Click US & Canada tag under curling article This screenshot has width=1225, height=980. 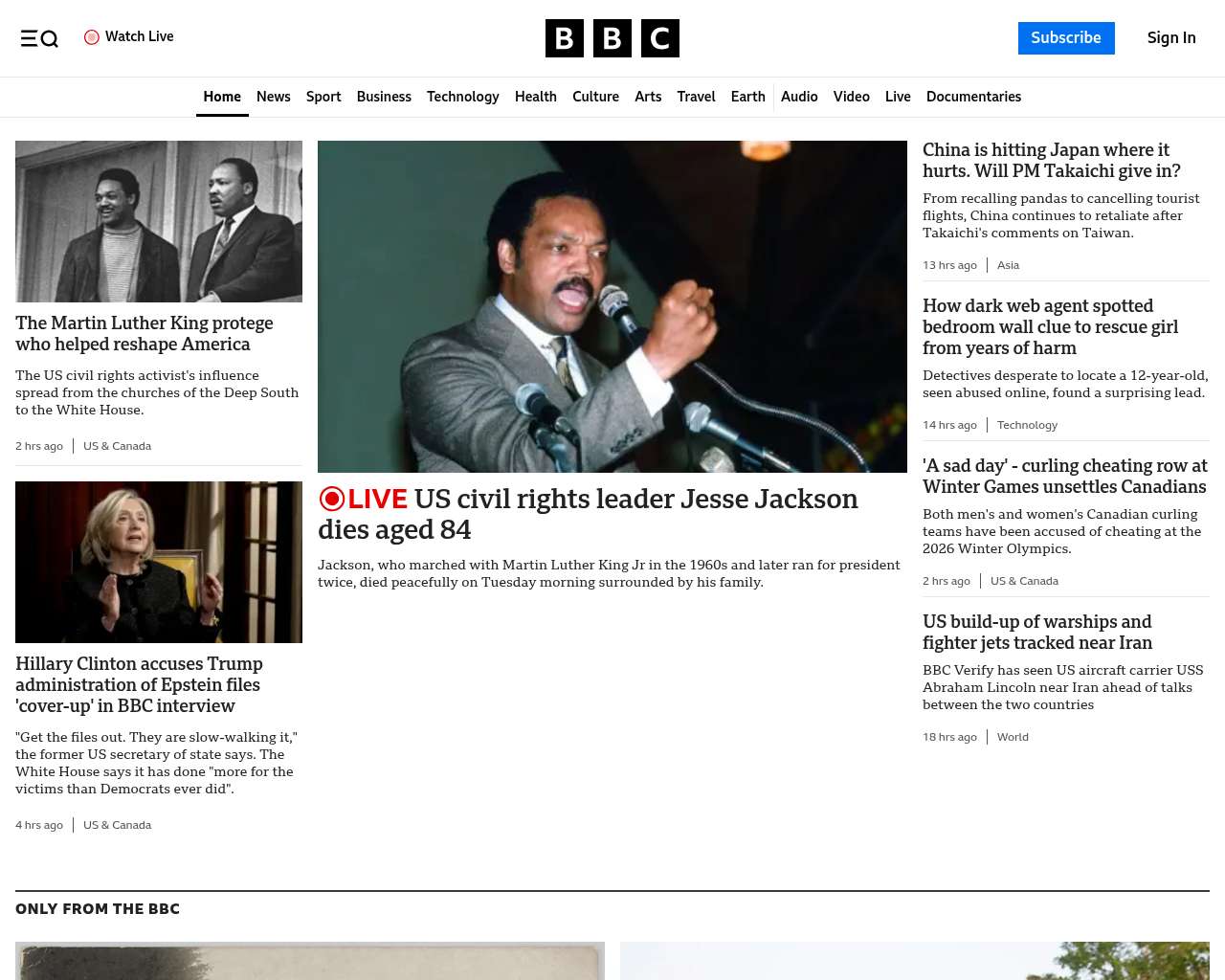(1024, 581)
